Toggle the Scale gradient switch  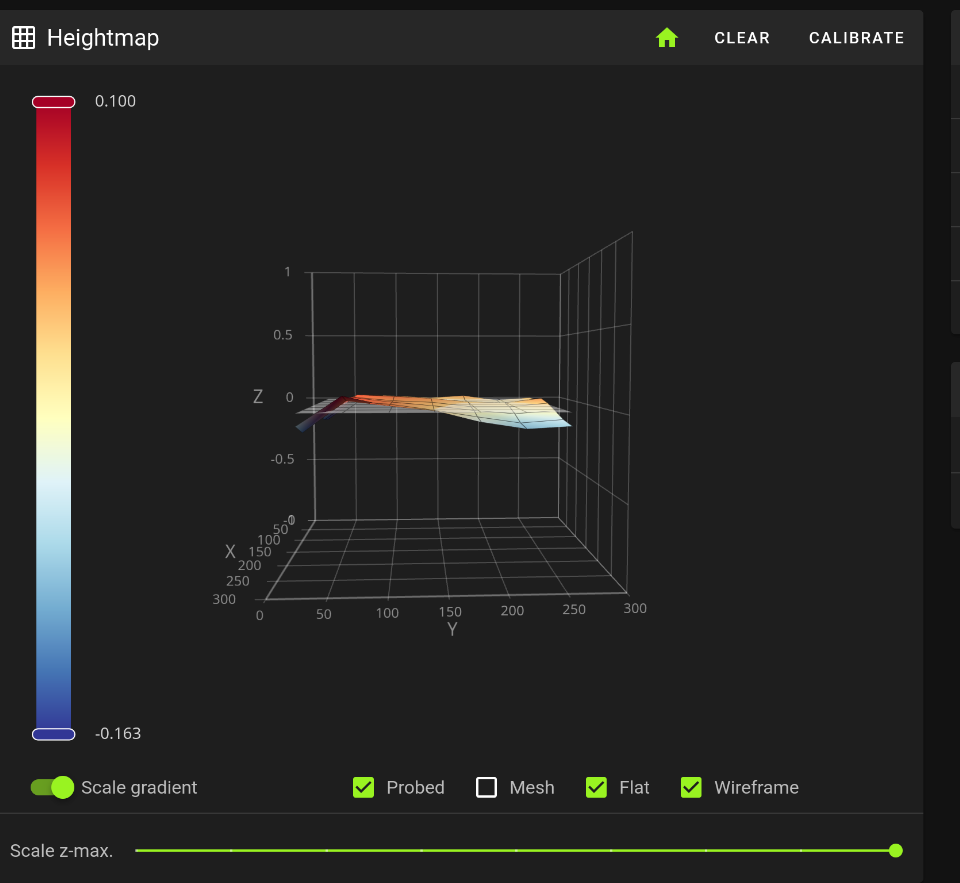point(53,787)
